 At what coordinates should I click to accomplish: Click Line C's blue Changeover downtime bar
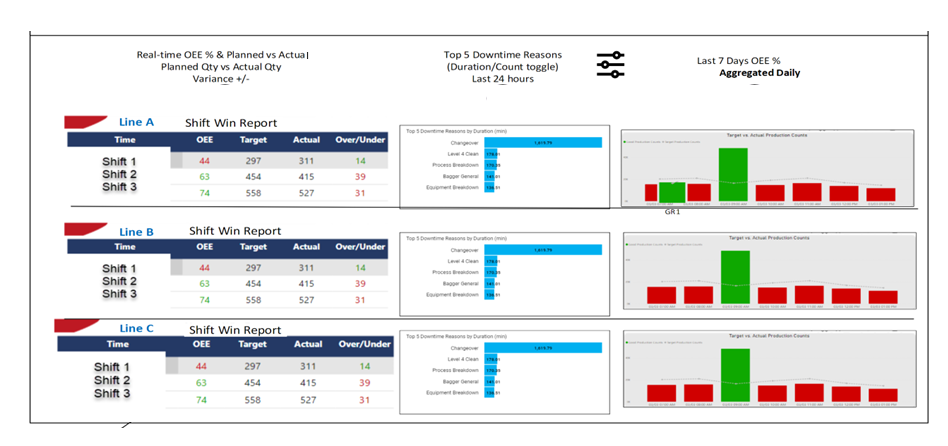pos(549,347)
